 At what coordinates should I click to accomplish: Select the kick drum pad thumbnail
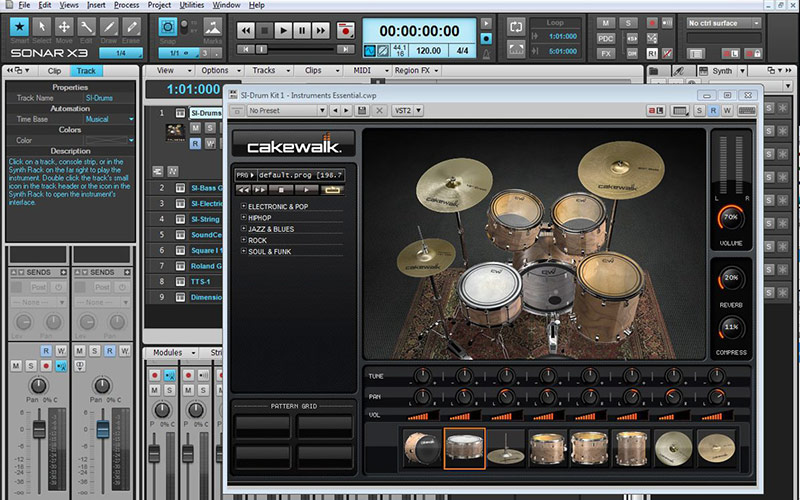tap(422, 449)
